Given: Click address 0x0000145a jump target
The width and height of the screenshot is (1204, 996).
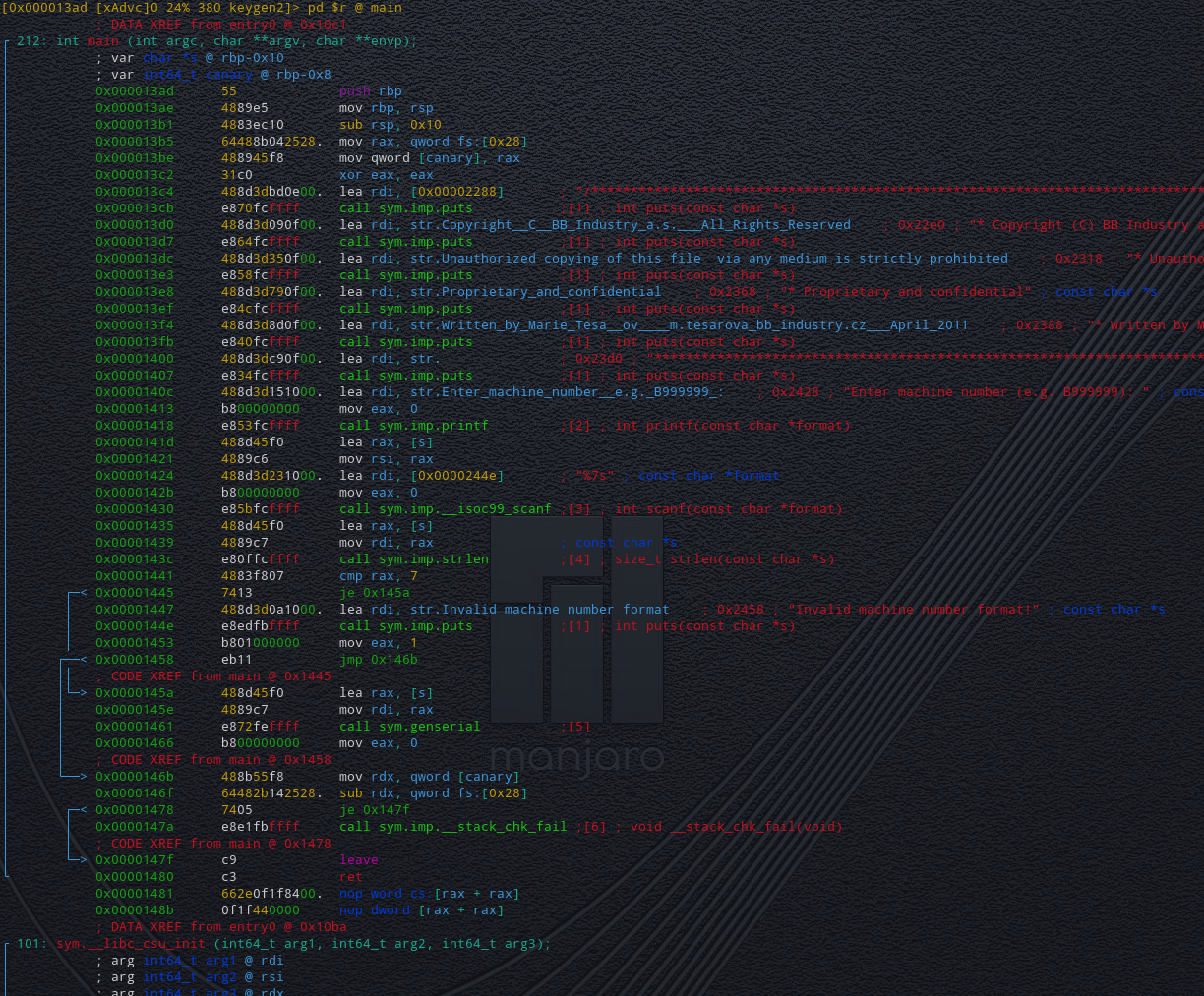Looking at the screenshot, I should click(x=135, y=693).
